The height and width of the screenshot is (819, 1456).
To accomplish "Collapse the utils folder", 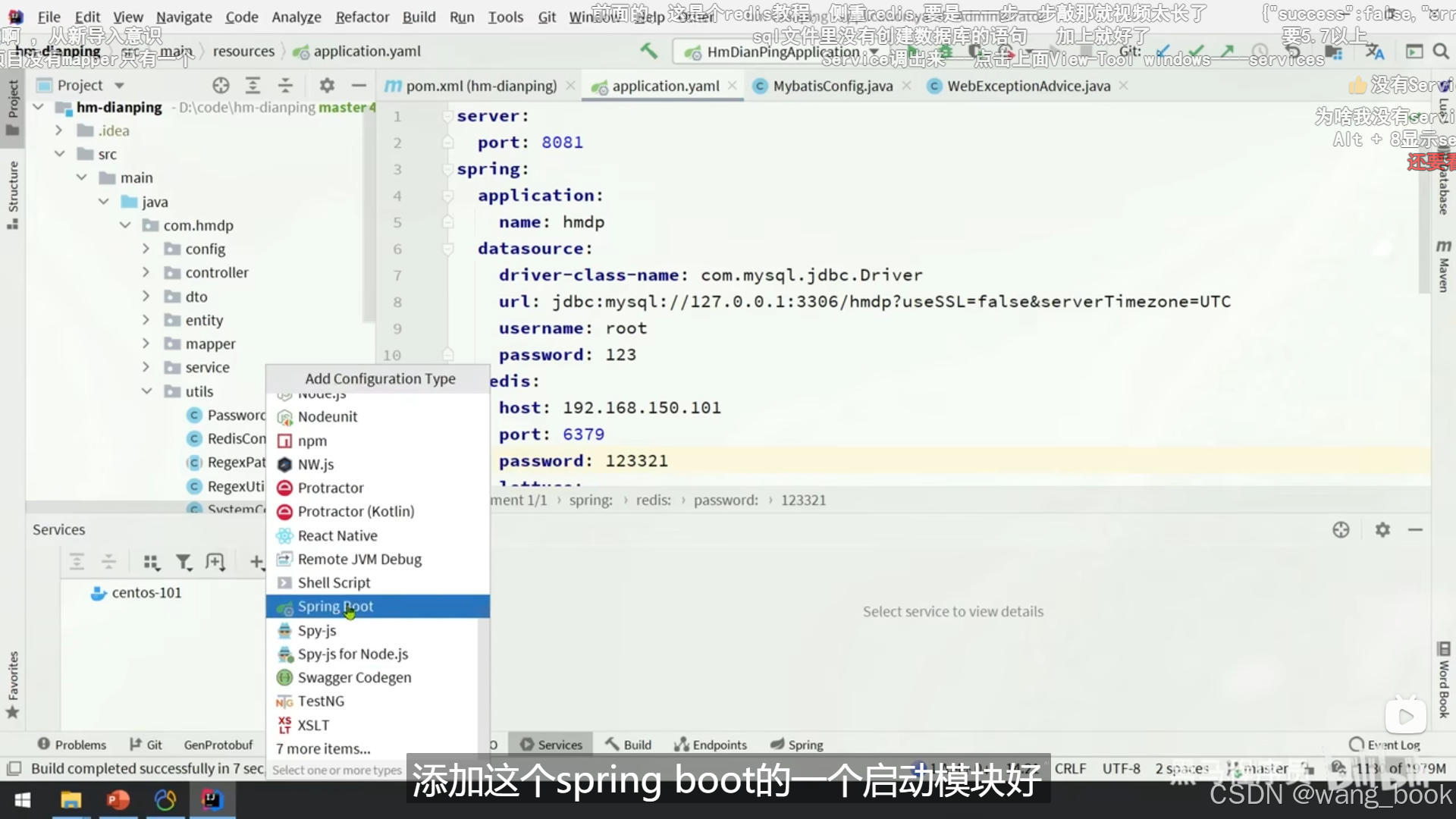I will click(x=146, y=391).
